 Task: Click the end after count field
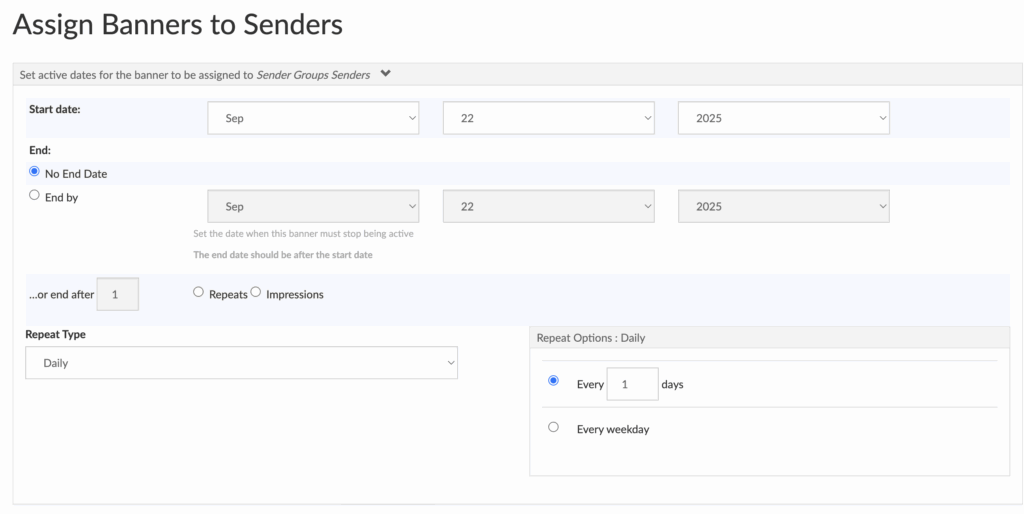click(117, 295)
